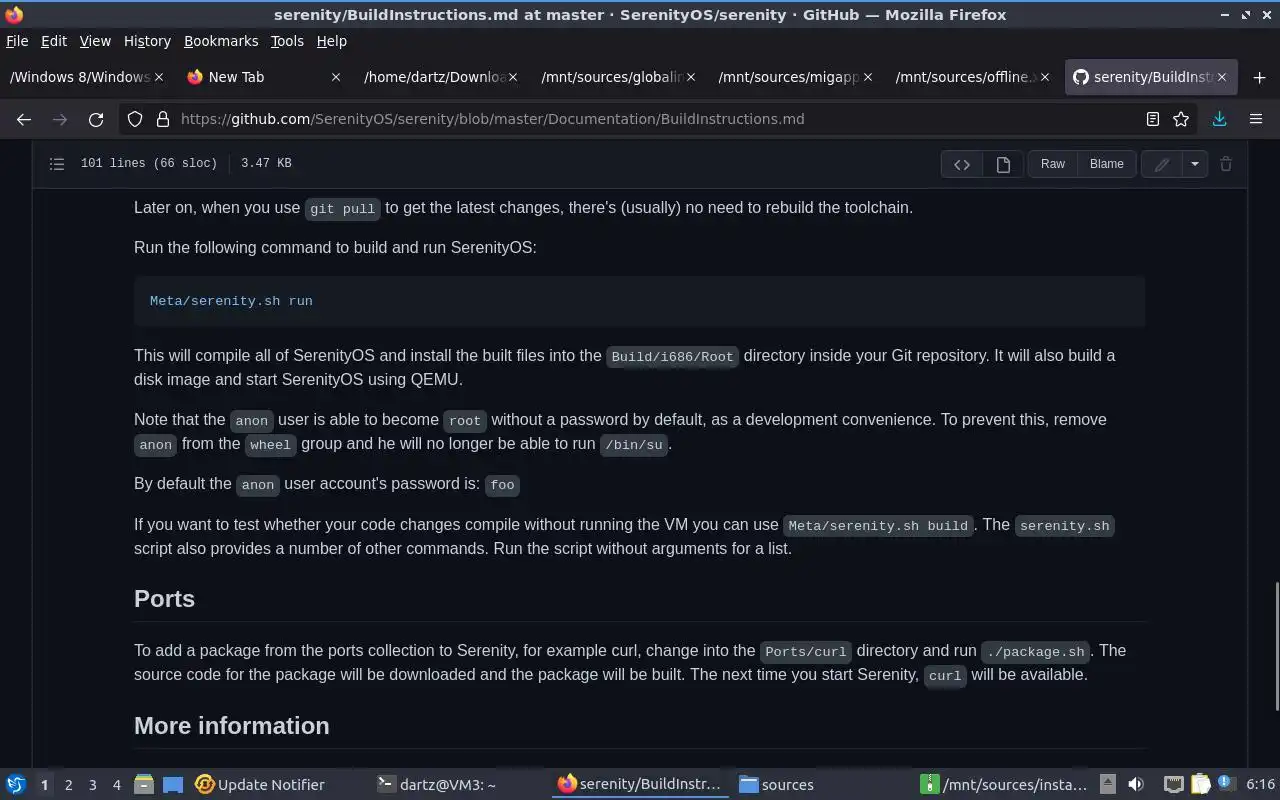The height and width of the screenshot is (800, 1280).
Task: Open the file manager launcher in taskbar
Action: (144, 785)
